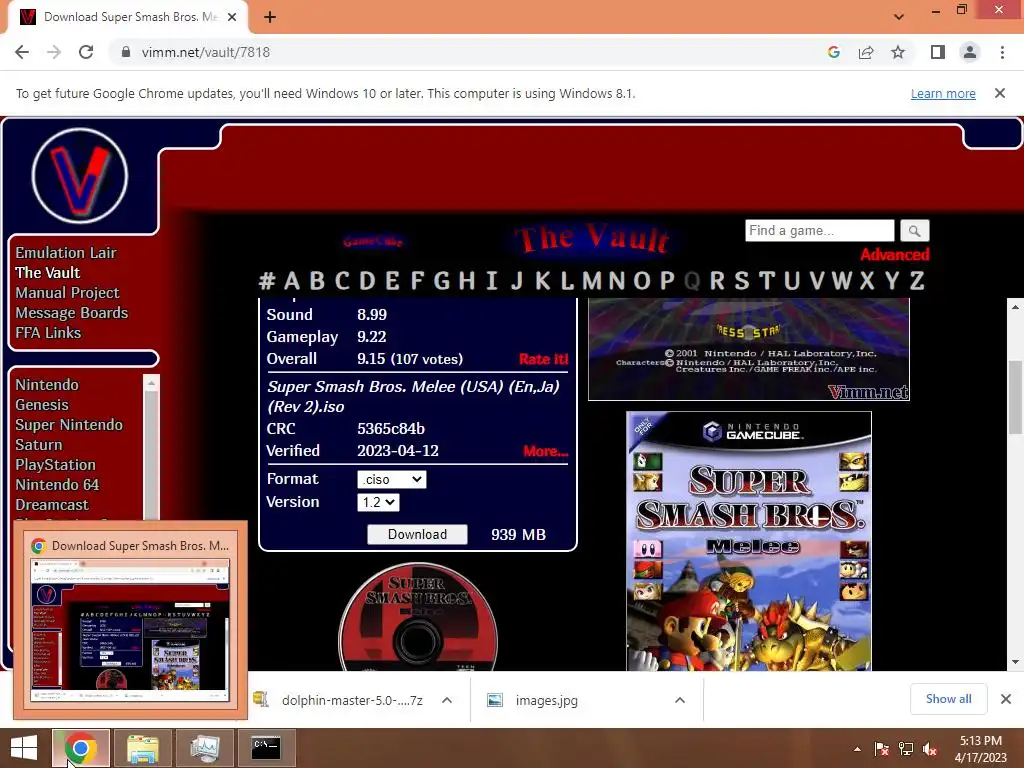Screen dimensions: 1024x768
Task: Click Action Center flag tray icon
Action: point(881,749)
